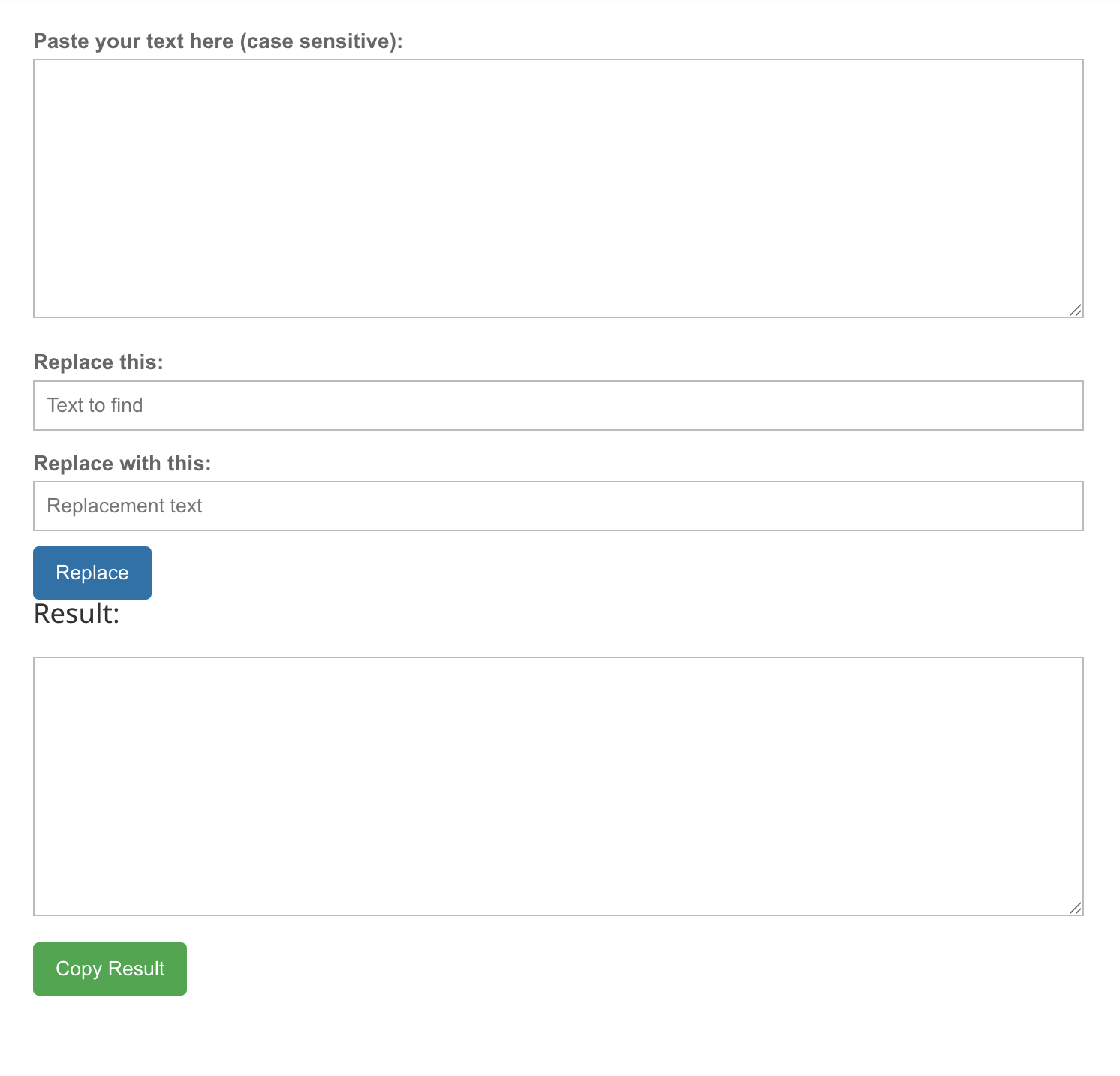Click the 'Paste your text here' label
1120x1076 pixels.
tap(218, 41)
